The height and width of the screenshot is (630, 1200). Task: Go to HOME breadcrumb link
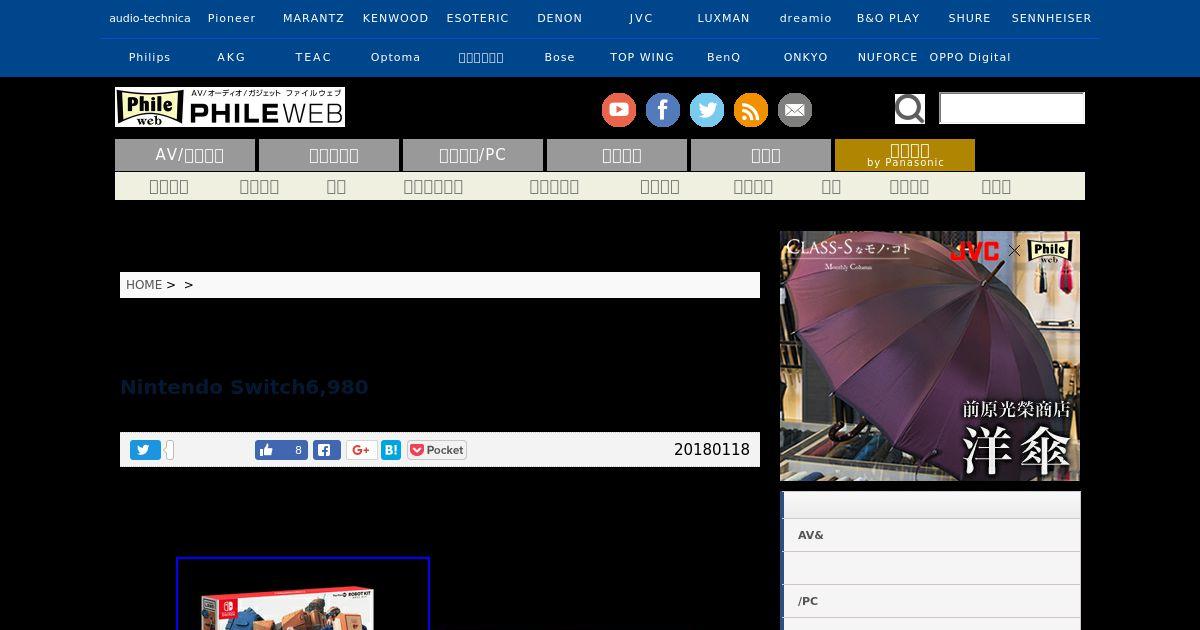point(144,285)
